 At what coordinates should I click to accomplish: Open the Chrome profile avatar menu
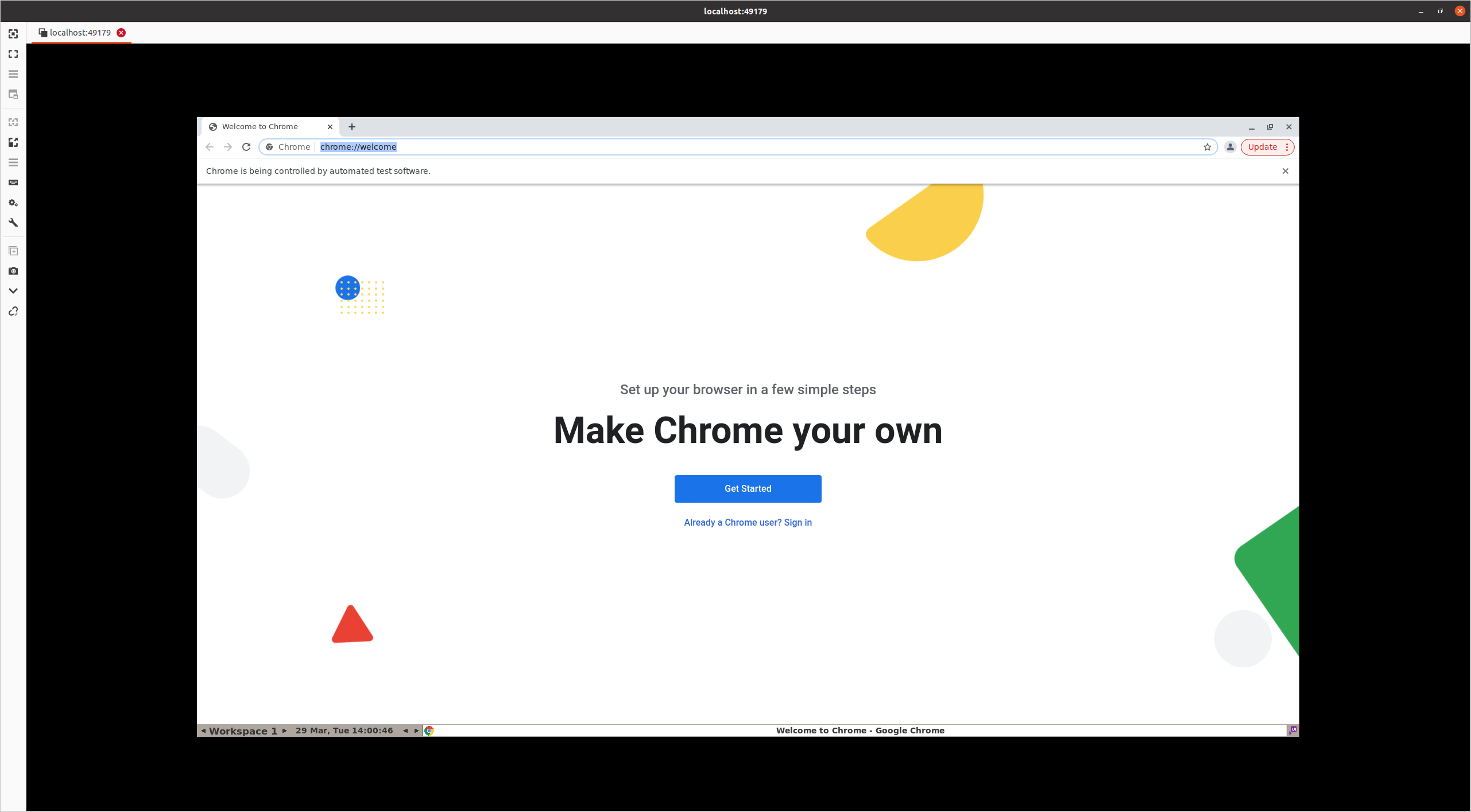(1230, 147)
